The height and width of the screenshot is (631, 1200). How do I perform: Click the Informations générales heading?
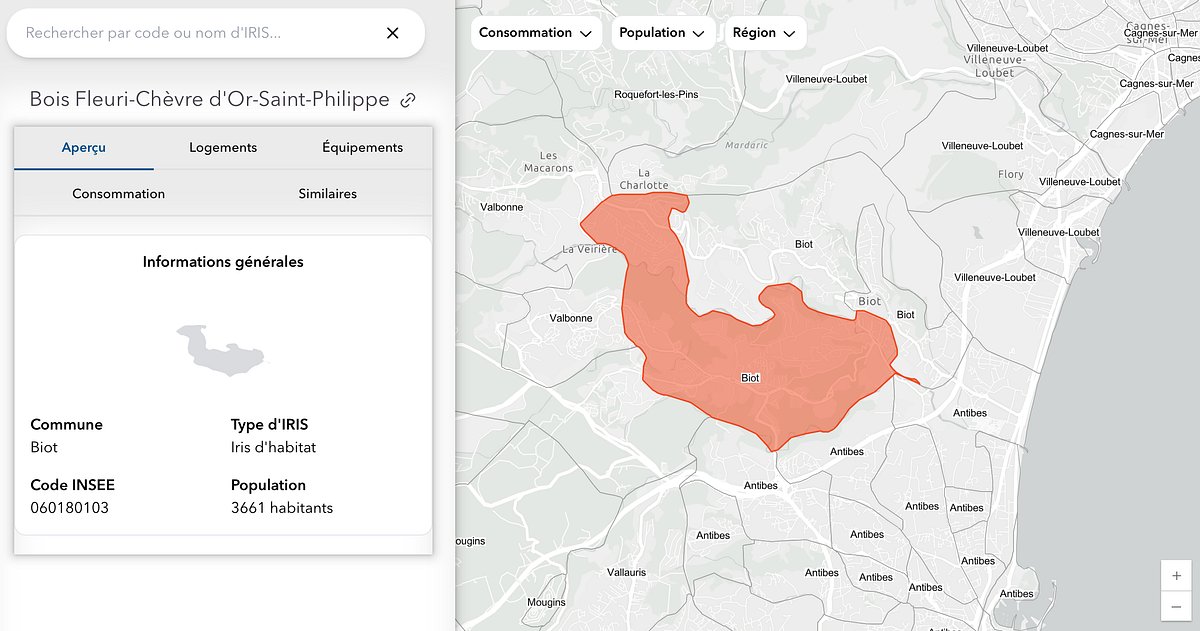tap(223, 262)
